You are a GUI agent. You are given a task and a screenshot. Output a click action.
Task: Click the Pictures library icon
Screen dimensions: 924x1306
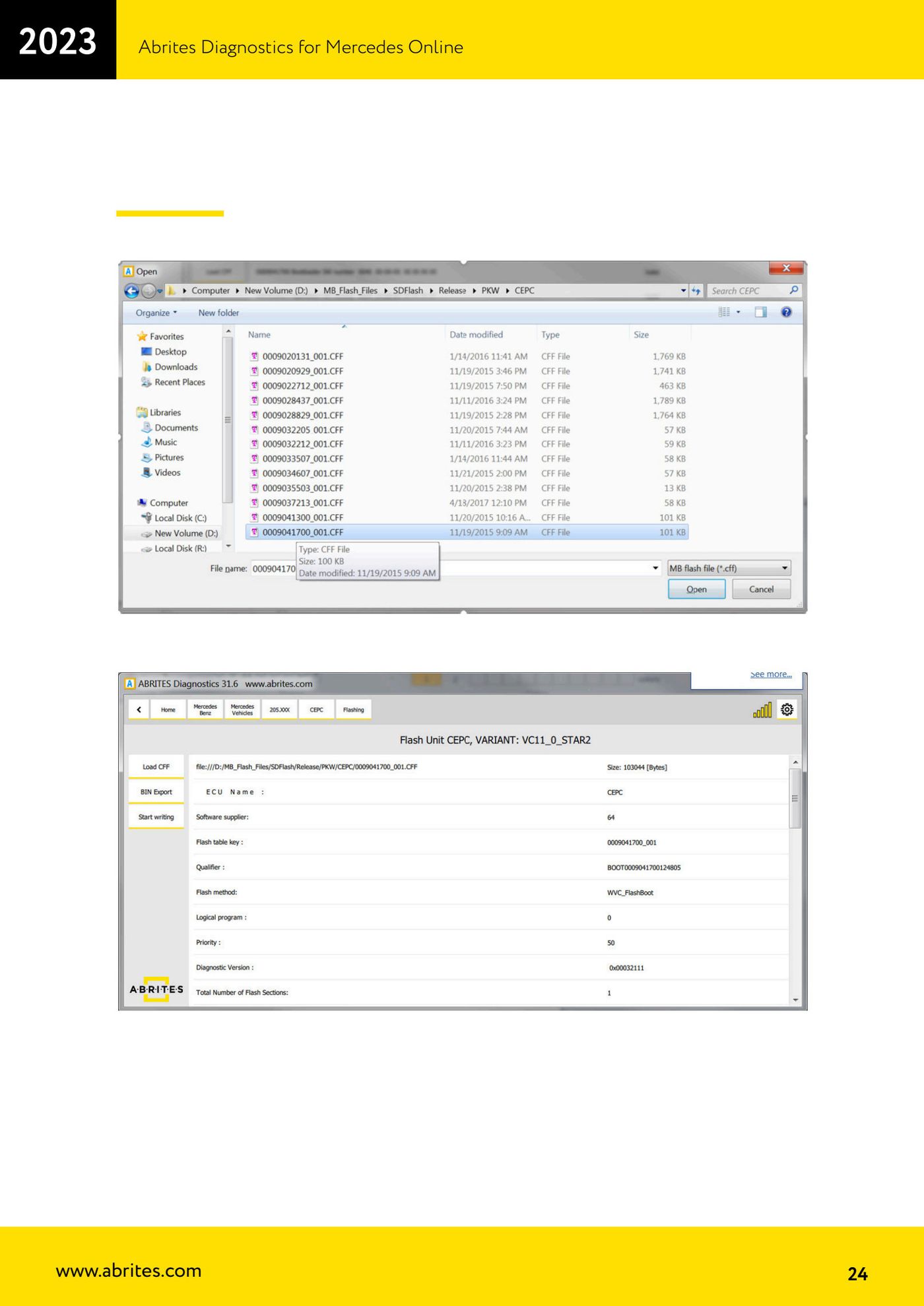coord(147,457)
